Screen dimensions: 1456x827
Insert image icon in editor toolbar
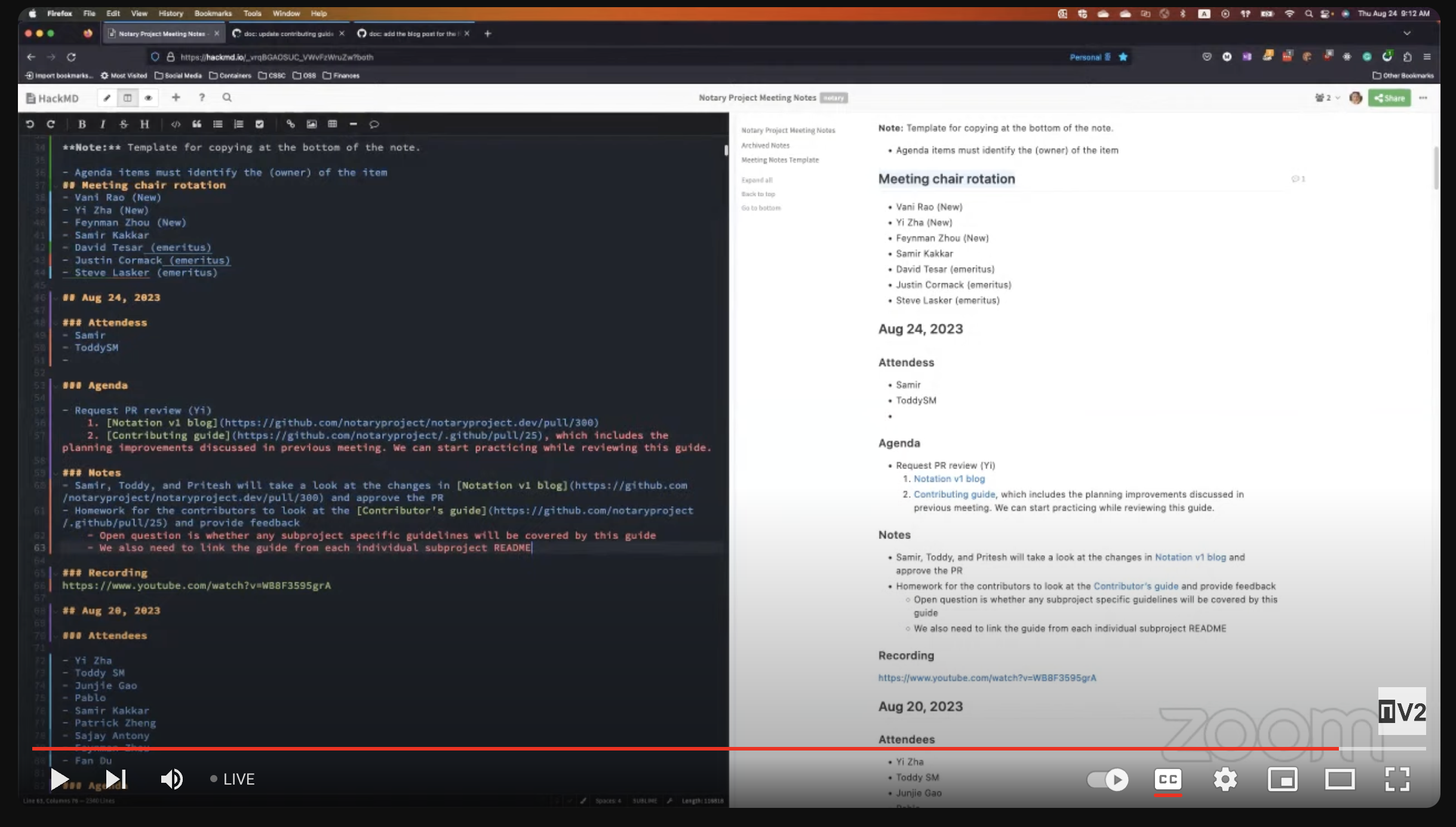click(311, 124)
